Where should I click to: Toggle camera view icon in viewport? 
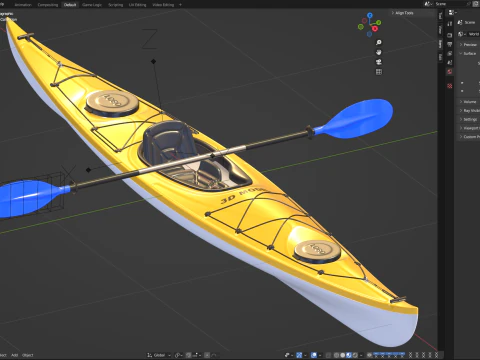tap(379, 62)
